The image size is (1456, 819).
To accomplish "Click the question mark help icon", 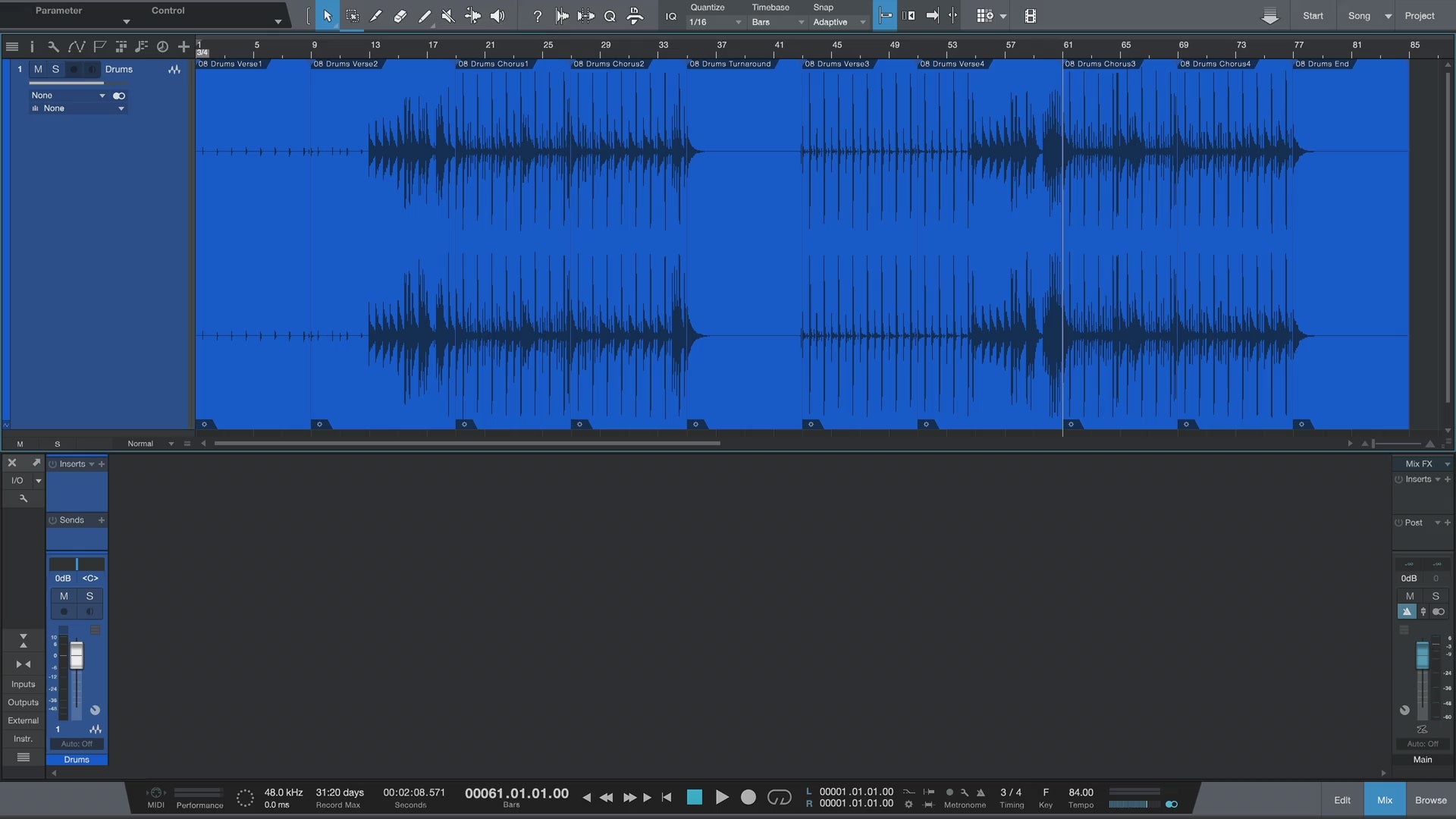I will 537,16.
